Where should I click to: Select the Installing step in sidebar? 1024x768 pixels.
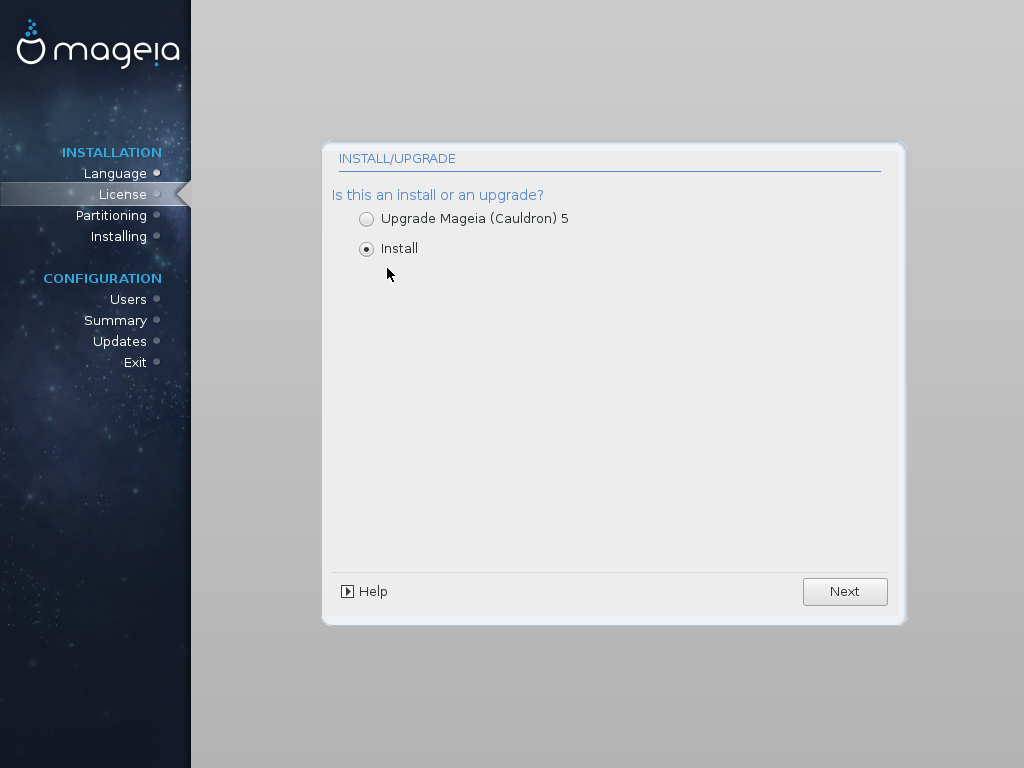(x=118, y=236)
